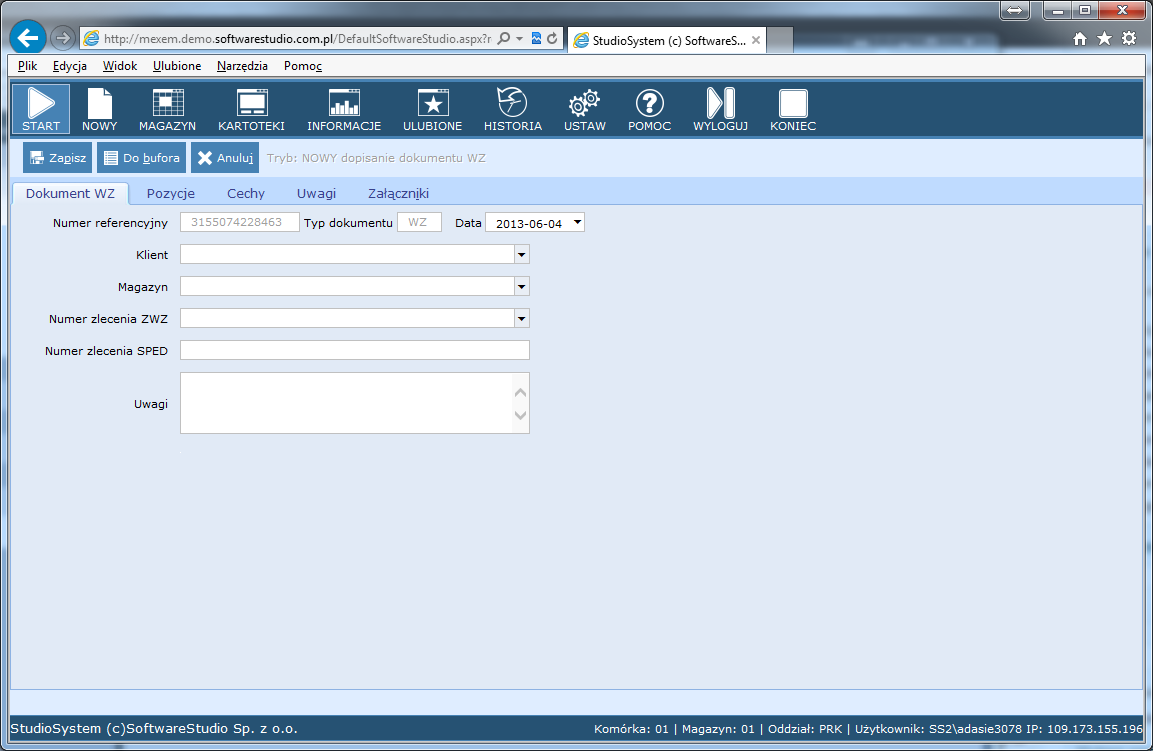Click the Uwagi textarea scroll down arrow

pos(521,416)
